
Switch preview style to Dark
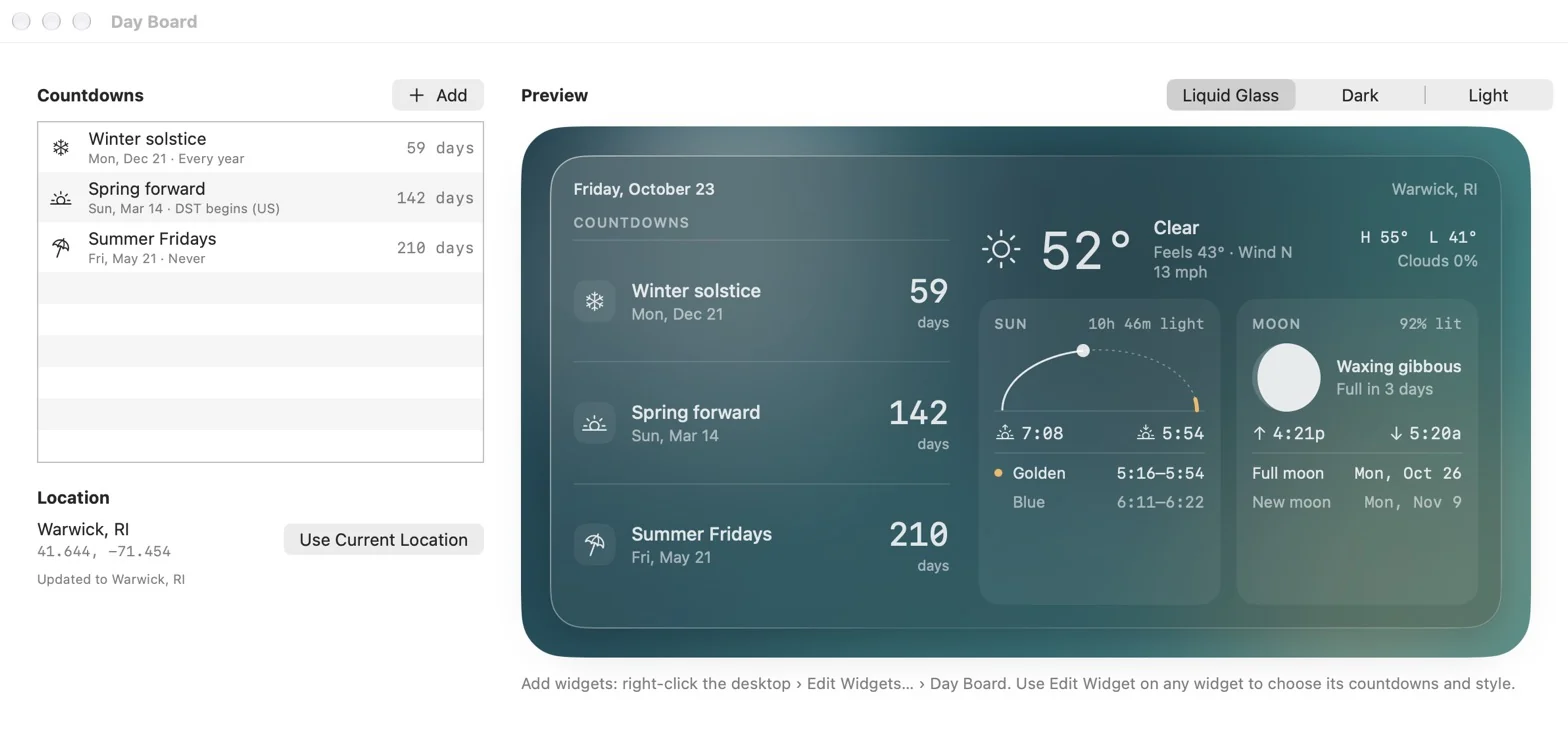tap(1360, 95)
